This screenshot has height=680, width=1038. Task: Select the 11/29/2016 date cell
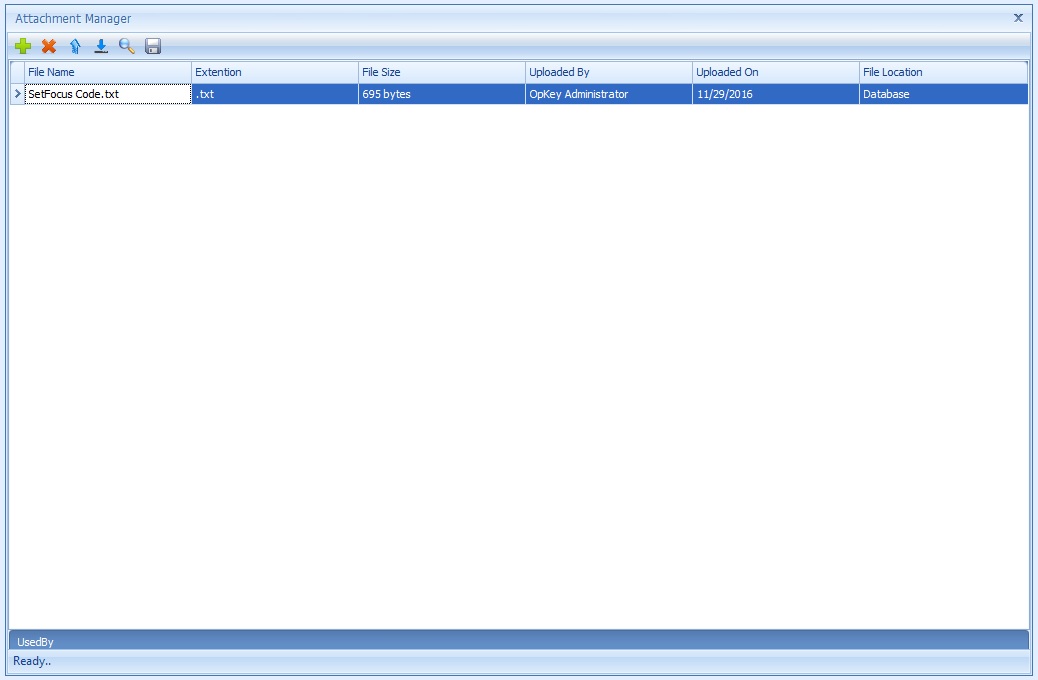pos(775,94)
